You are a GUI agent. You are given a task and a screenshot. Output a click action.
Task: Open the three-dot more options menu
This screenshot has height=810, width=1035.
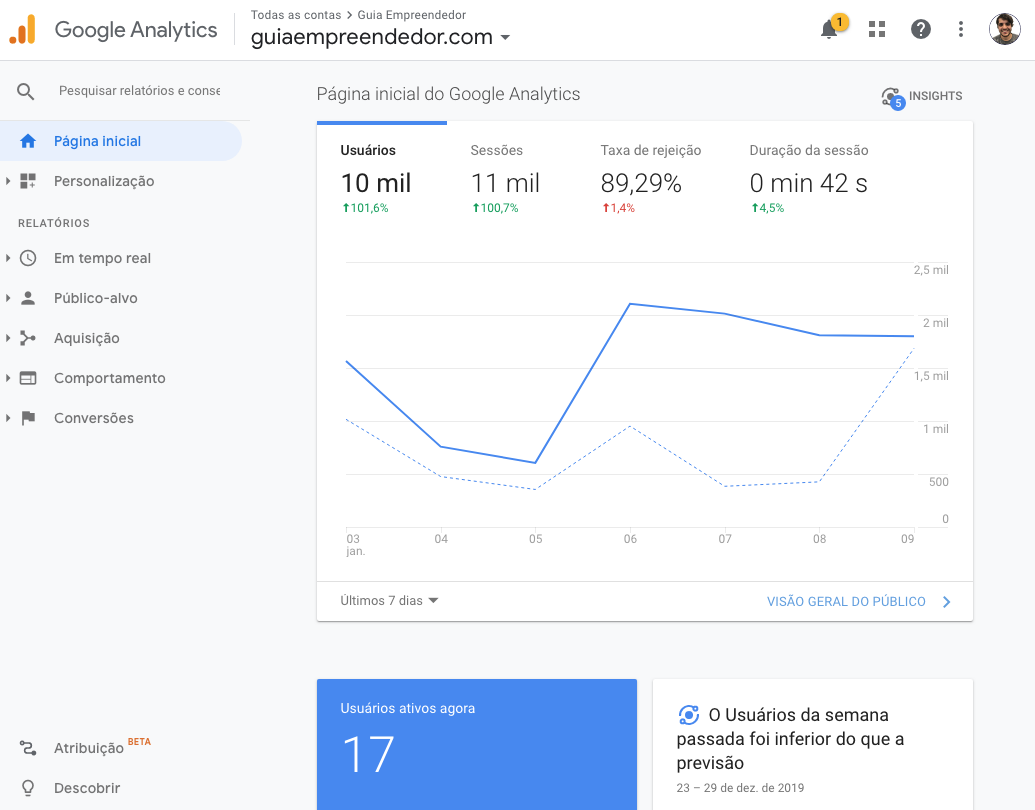point(960,29)
